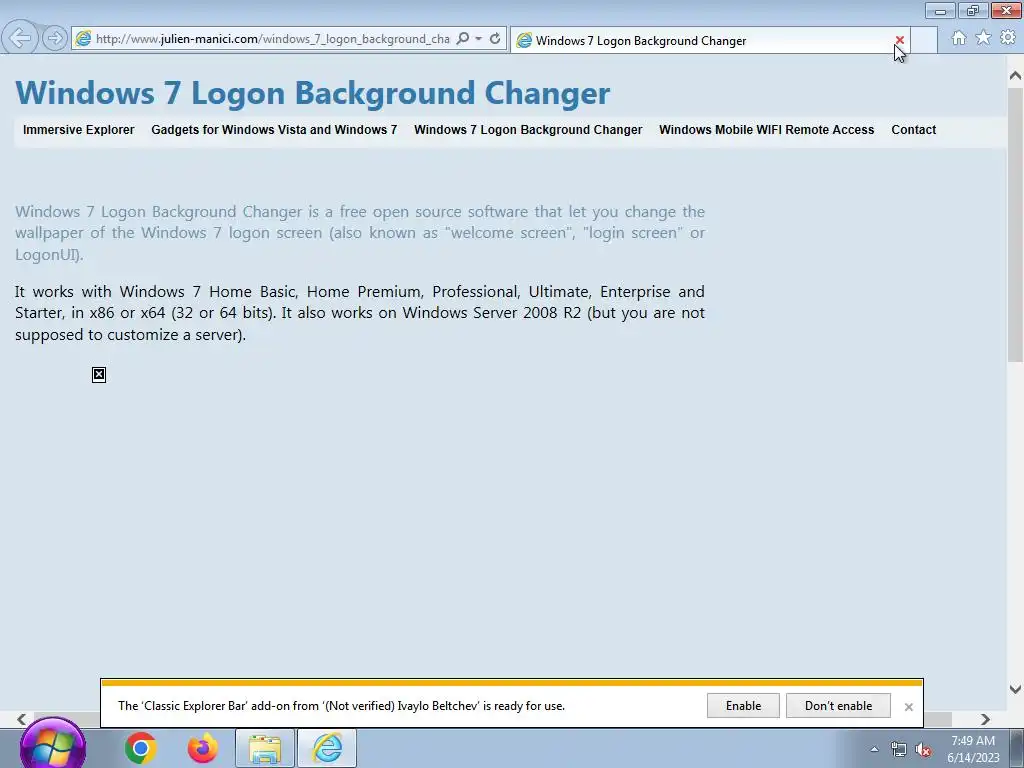Open Windows Mobile WIFI Remote Access link
Viewport: 1024px width, 768px height.
(767, 130)
